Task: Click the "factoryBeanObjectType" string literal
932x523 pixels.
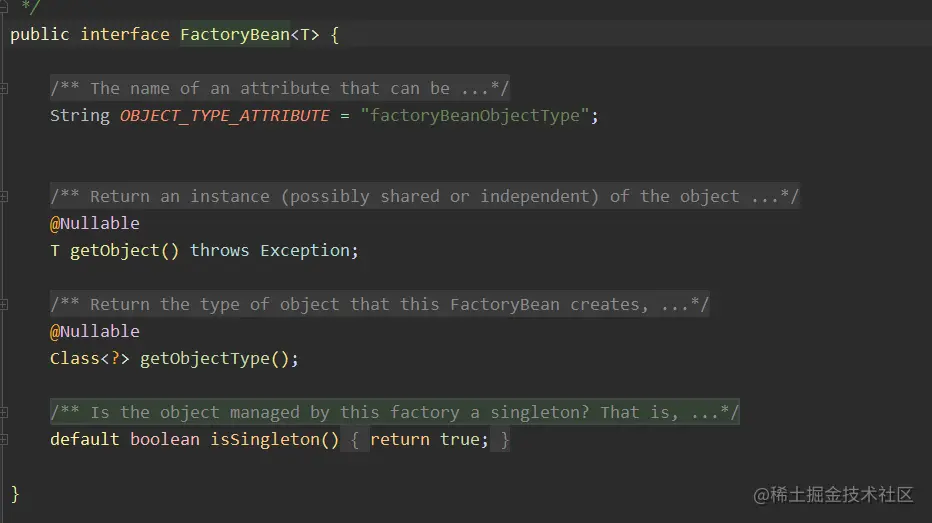Action: (474, 116)
